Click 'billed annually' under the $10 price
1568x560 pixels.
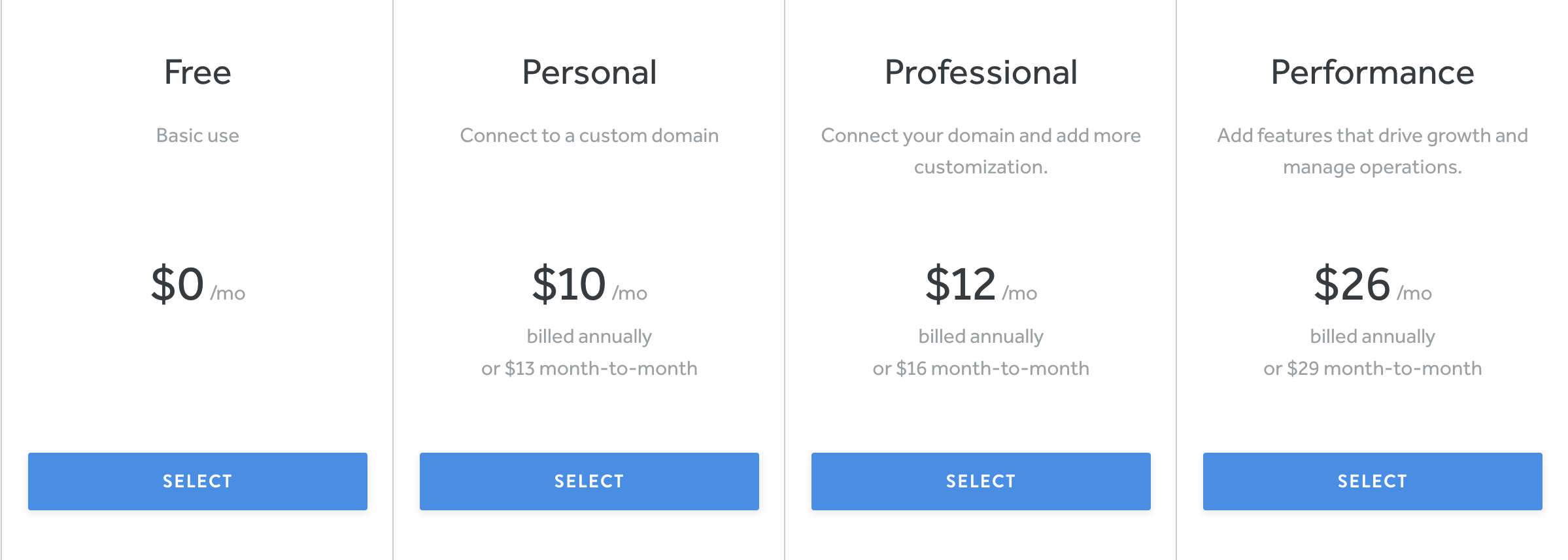click(589, 336)
